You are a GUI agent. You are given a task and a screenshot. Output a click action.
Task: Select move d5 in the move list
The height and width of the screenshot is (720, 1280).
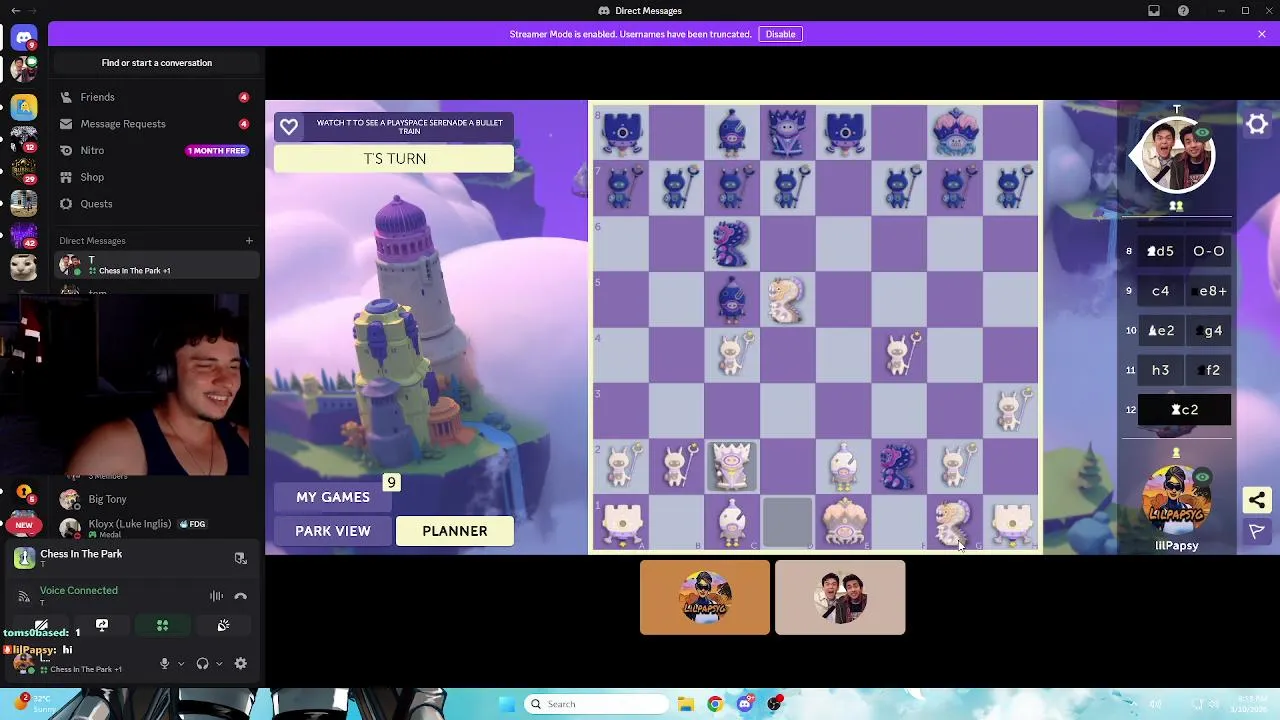tap(1160, 251)
